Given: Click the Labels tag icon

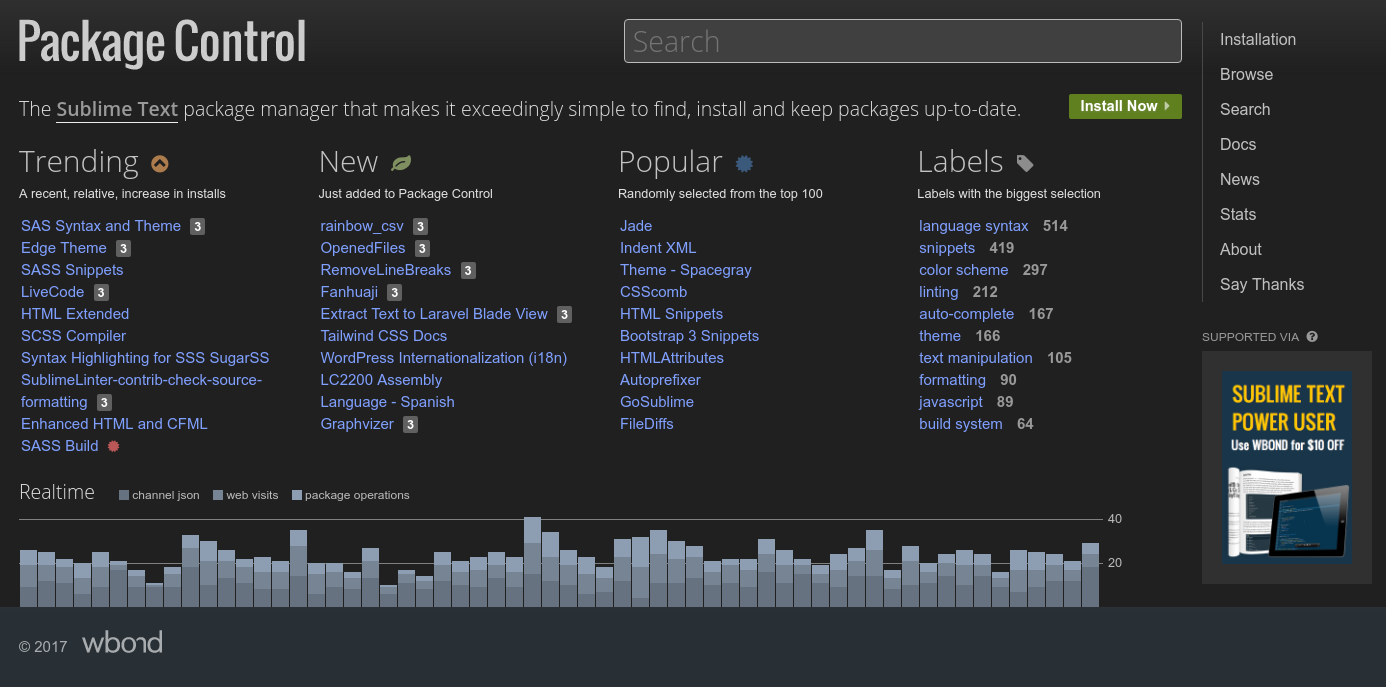Looking at the screenshot, I should tap(1025, 163).
